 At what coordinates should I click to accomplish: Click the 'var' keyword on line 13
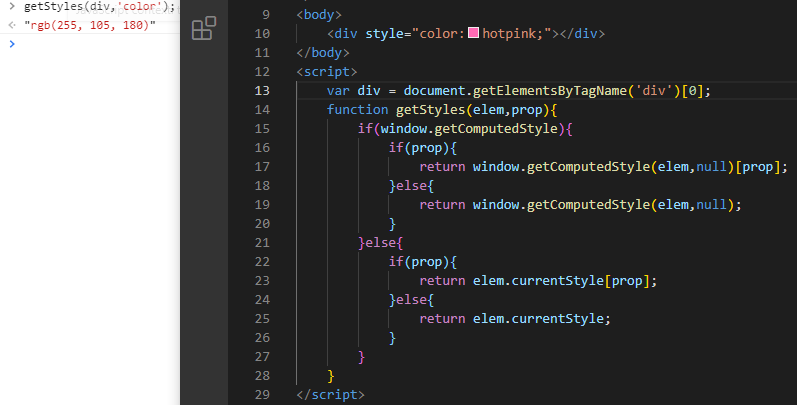338,90
